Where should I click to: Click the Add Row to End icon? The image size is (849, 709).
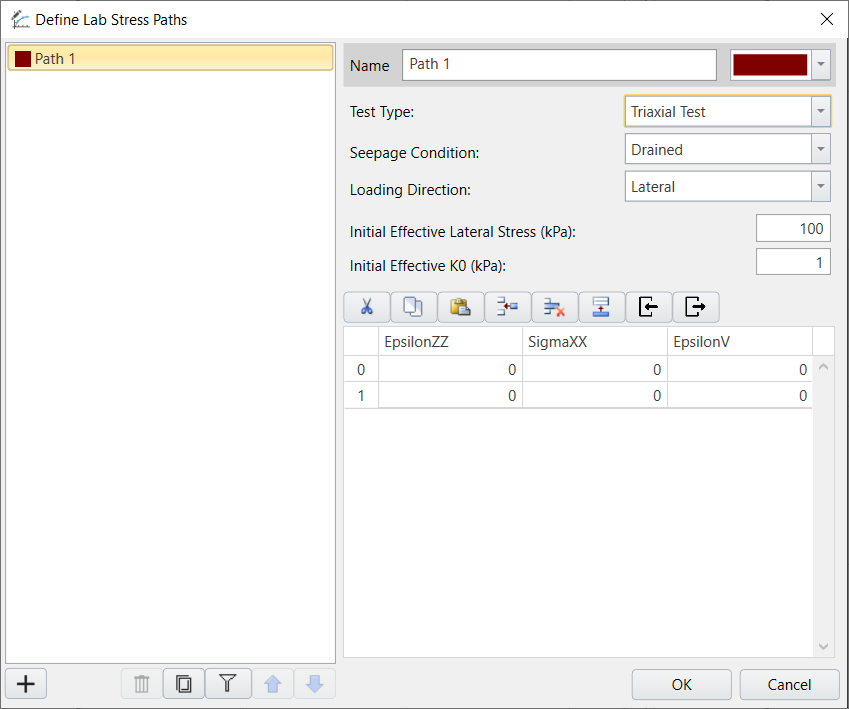pos(601,307)
